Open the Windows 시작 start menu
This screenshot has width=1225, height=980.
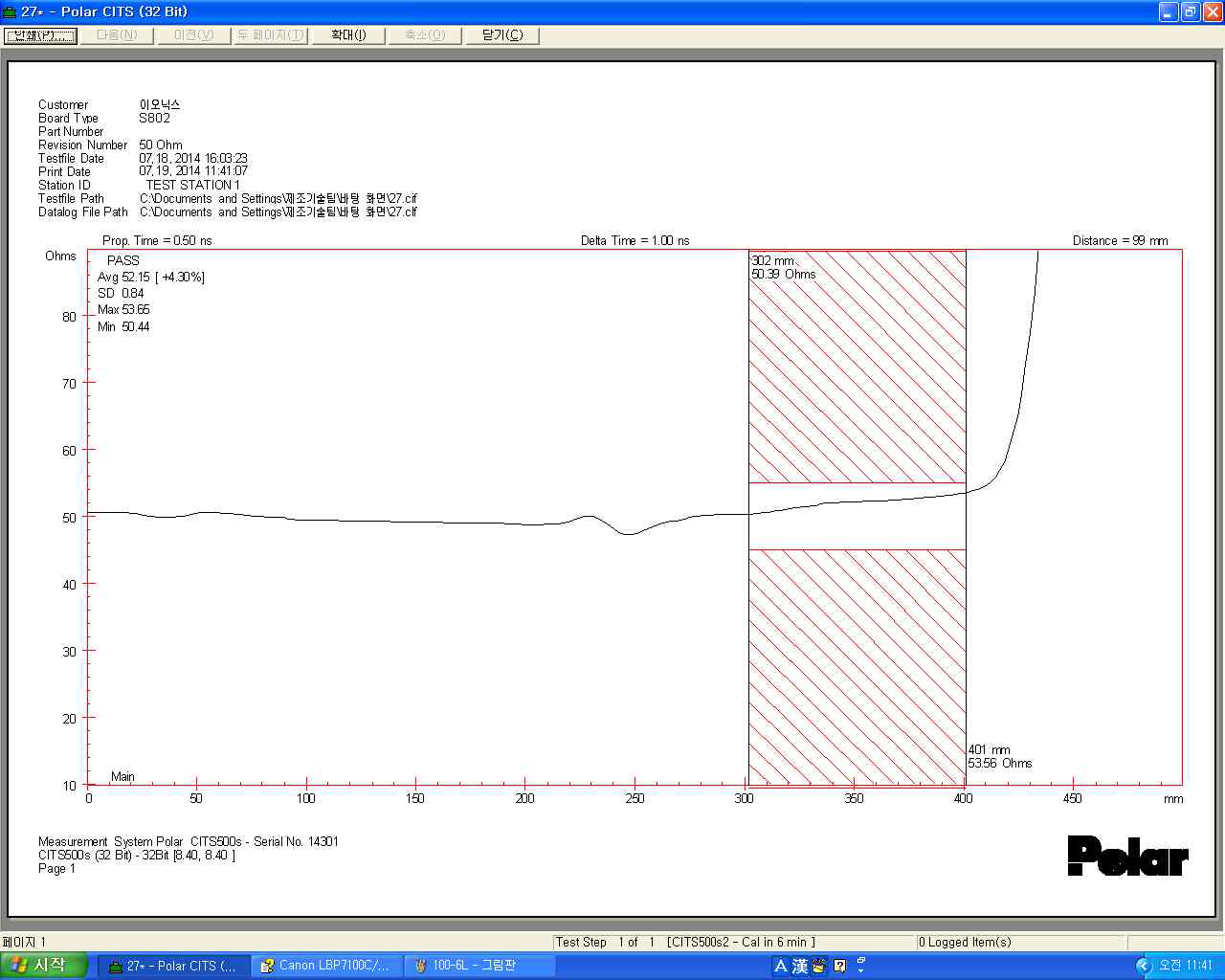(44, 966)
